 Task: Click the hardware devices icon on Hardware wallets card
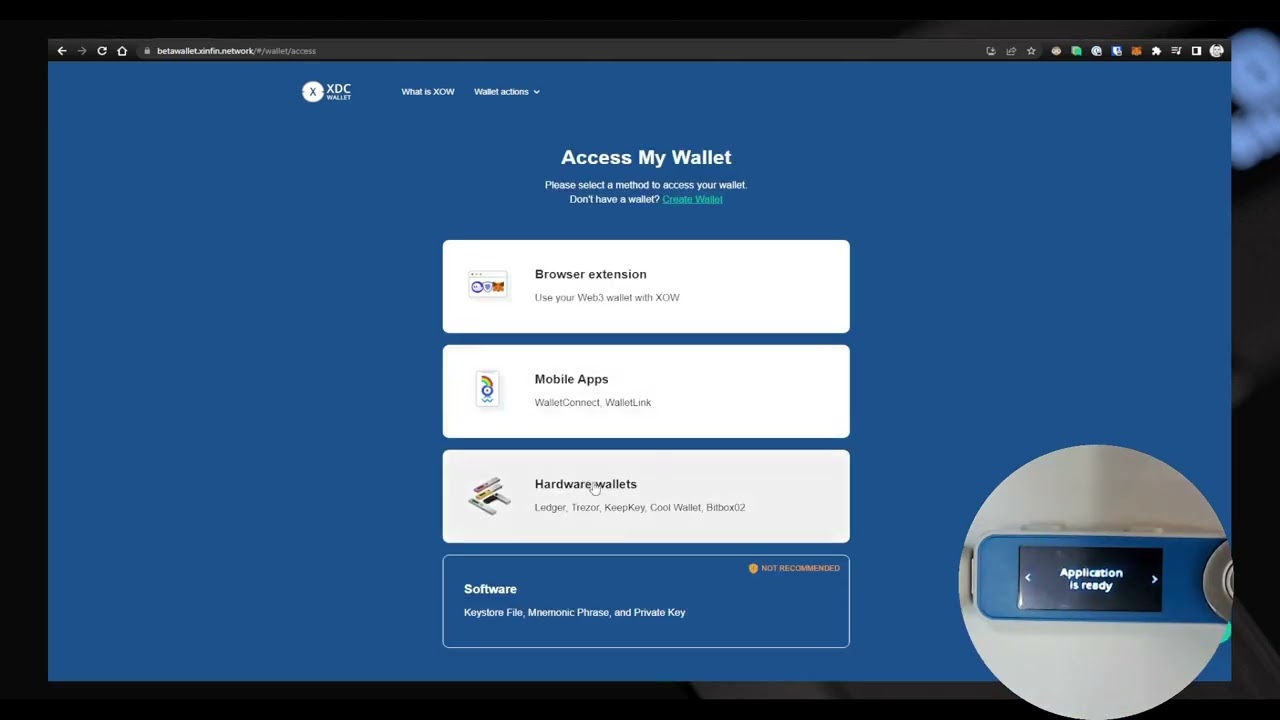(x=489, y=495)
